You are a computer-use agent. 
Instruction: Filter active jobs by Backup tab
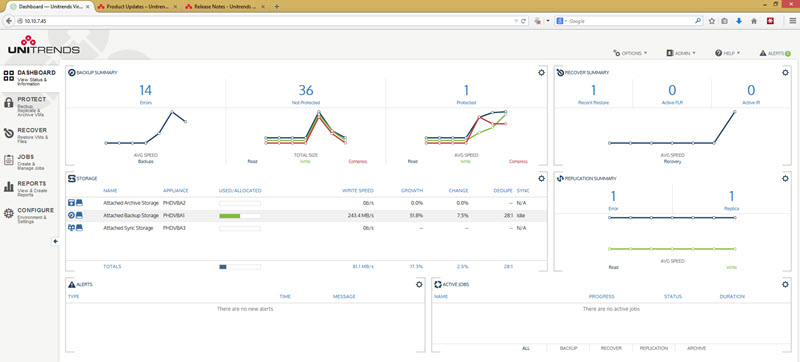568,348
